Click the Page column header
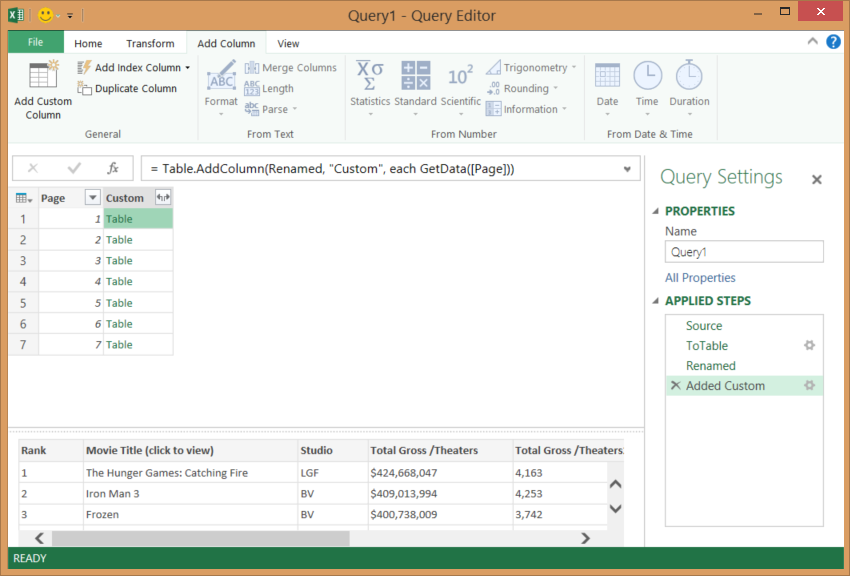 tap(70, 198)
